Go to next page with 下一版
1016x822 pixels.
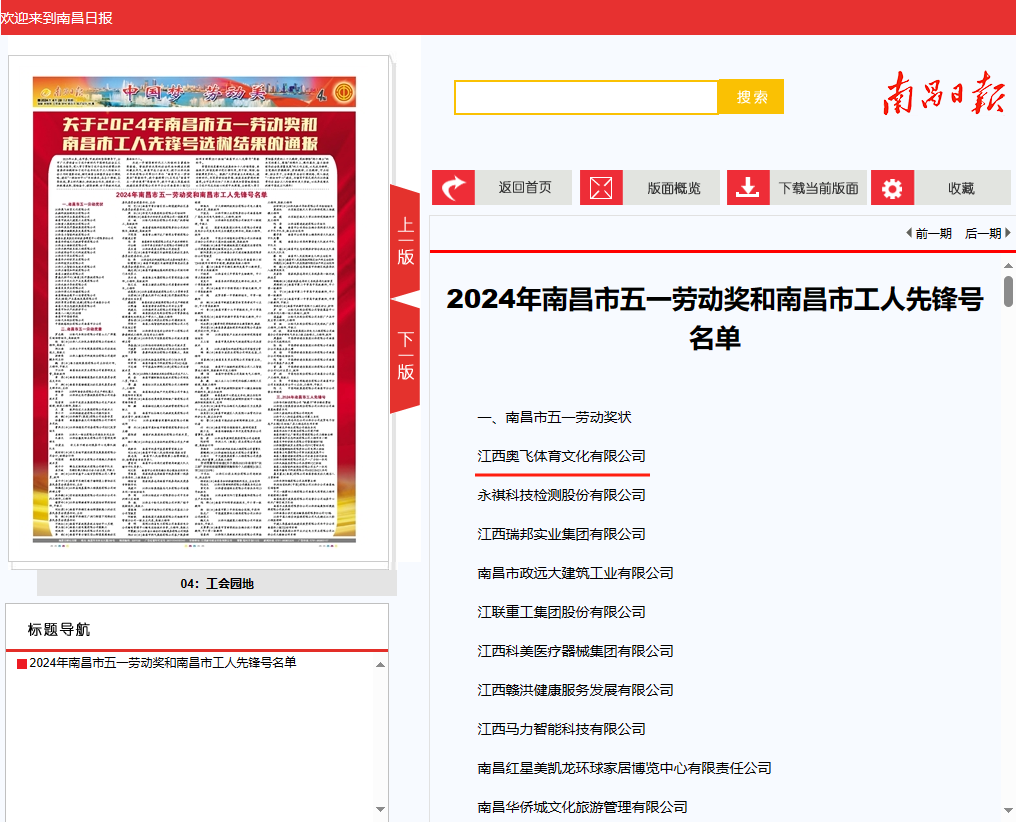point(406,356)
